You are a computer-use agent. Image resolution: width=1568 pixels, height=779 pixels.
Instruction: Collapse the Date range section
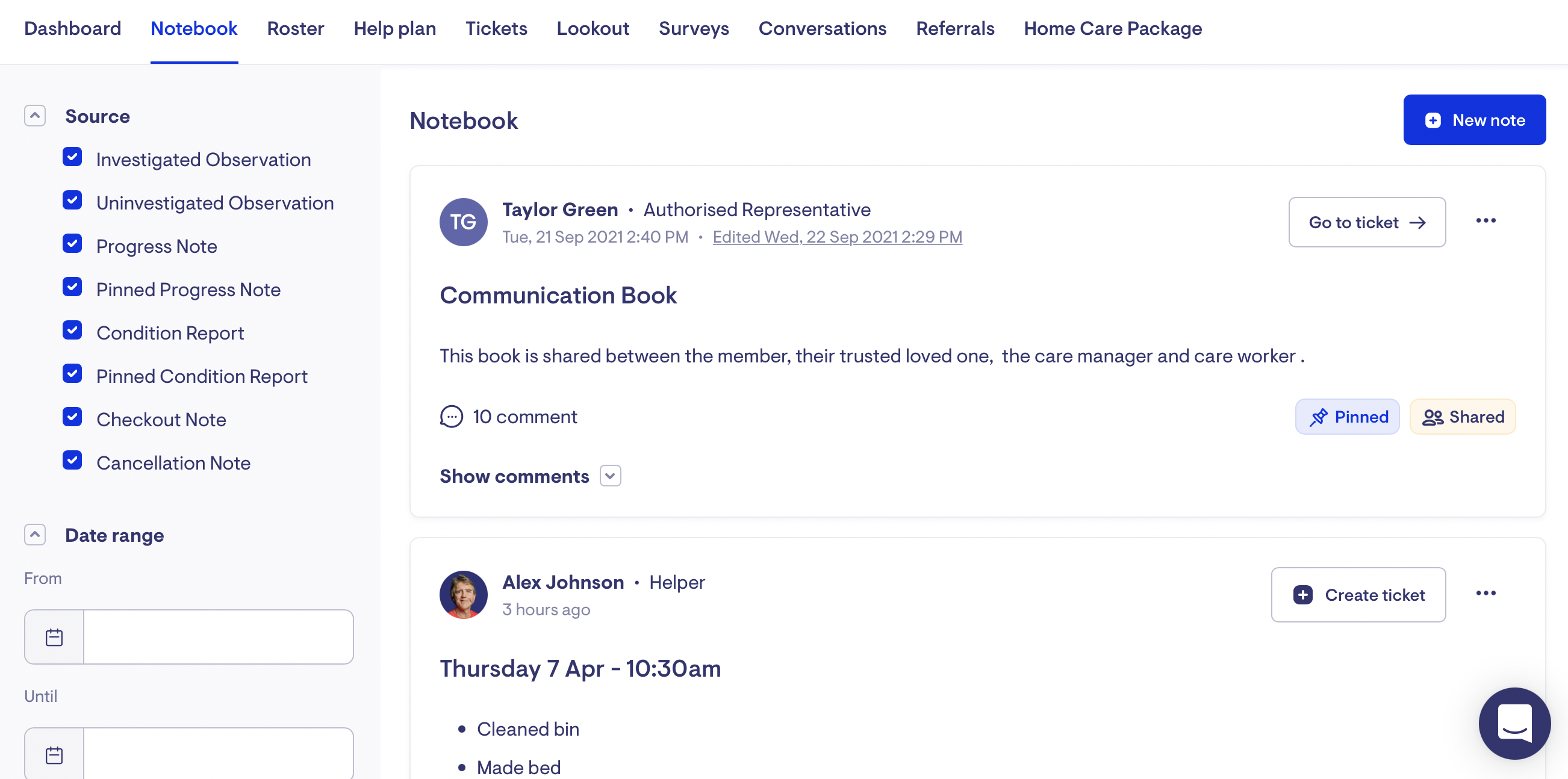click(x=35, y=535)
